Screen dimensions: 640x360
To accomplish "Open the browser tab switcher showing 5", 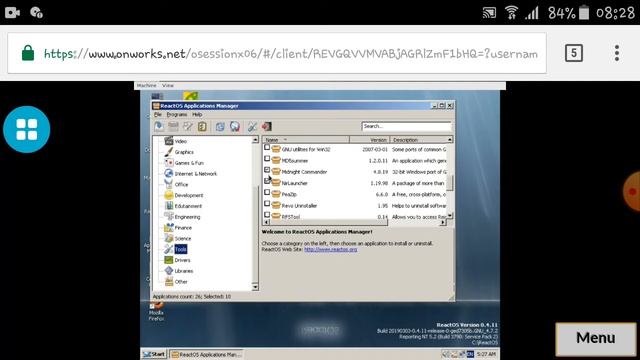I will (x=573, y=53).
